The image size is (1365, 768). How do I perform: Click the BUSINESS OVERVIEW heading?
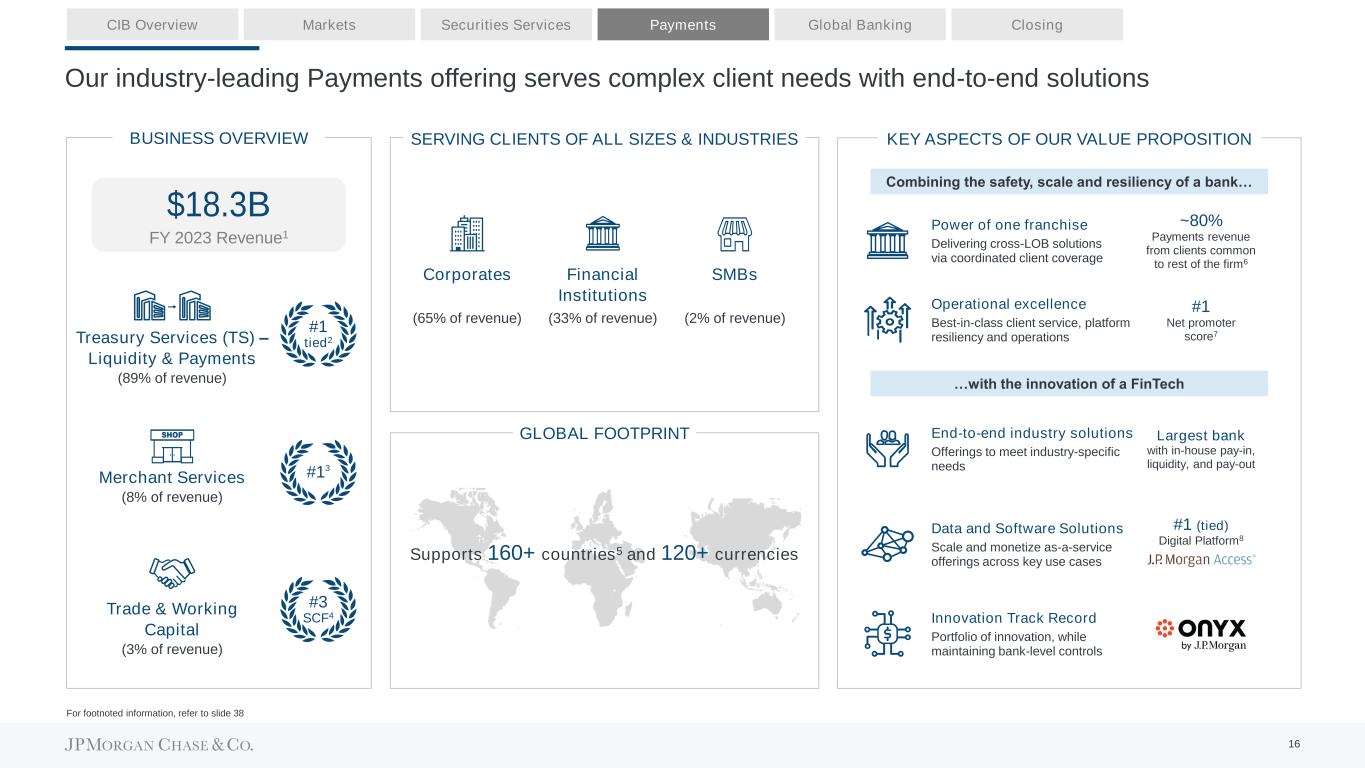point(219,139)
